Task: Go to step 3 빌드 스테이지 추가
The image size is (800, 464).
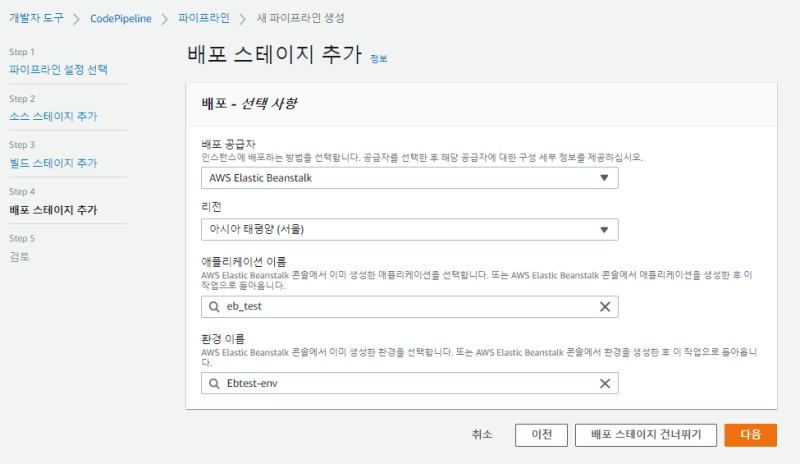Action: tap(53, 162)
